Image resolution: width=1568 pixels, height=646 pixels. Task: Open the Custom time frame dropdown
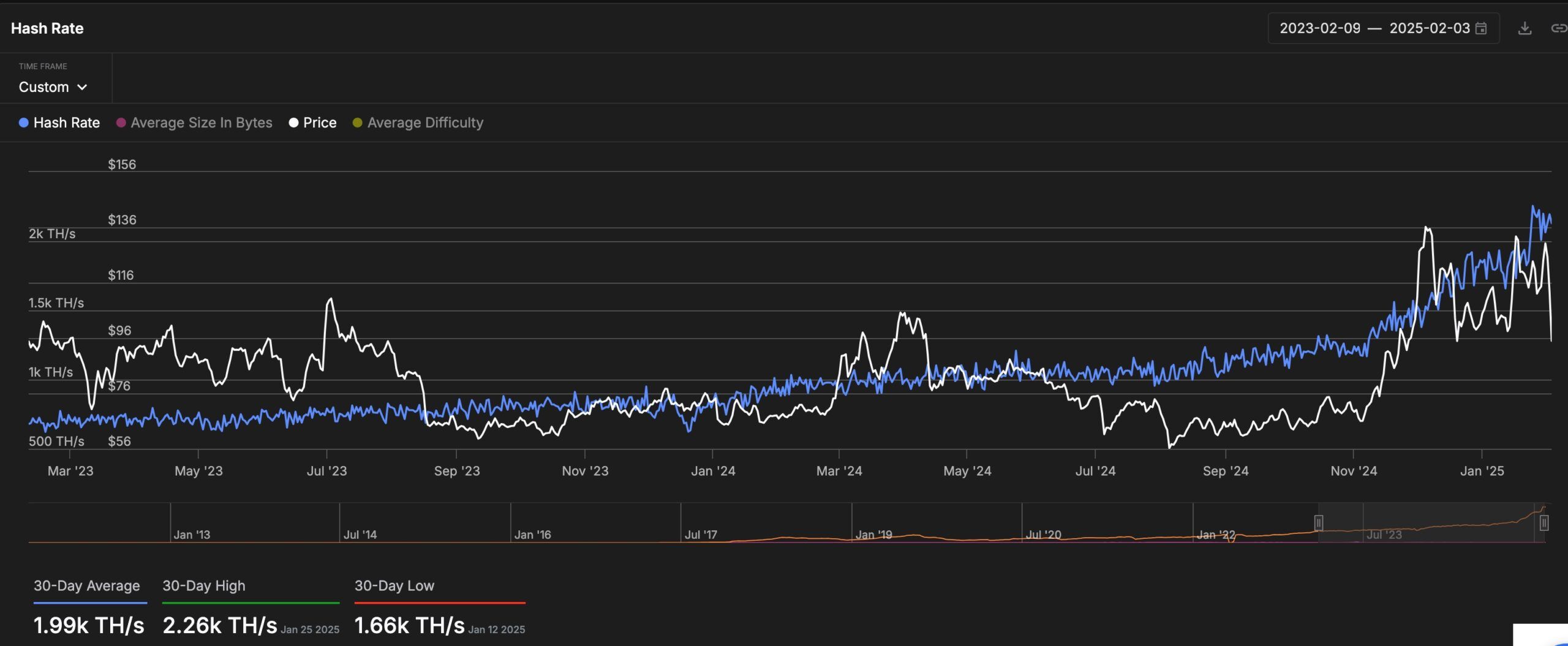53,87
